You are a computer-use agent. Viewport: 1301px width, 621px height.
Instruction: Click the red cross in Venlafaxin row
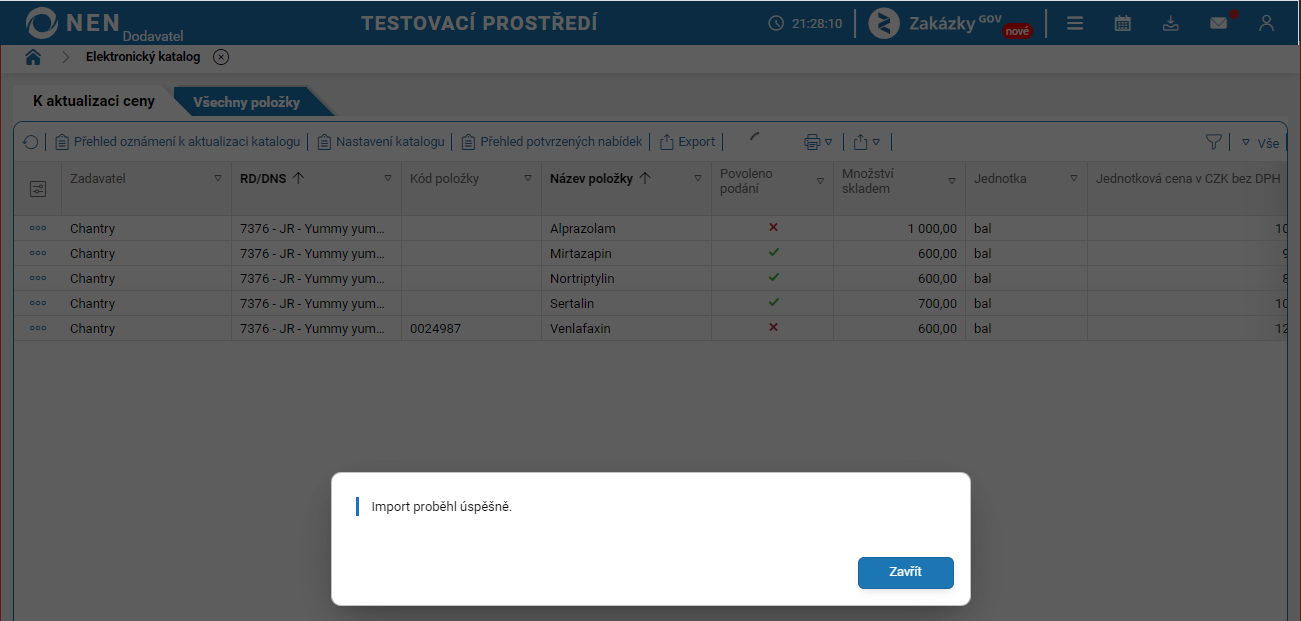[x=773, y=327]
